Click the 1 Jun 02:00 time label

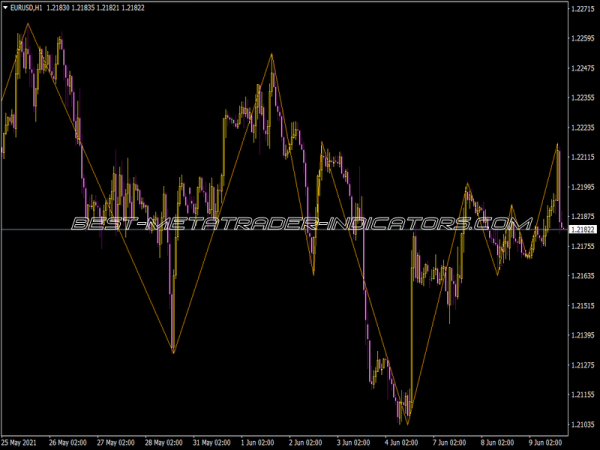258,441
